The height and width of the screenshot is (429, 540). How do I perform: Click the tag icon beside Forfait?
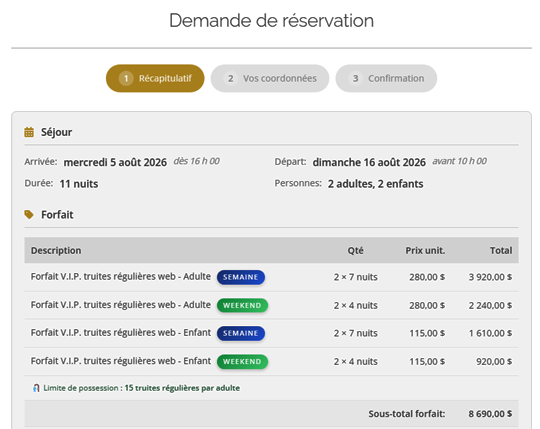click(x=29, y=214)
